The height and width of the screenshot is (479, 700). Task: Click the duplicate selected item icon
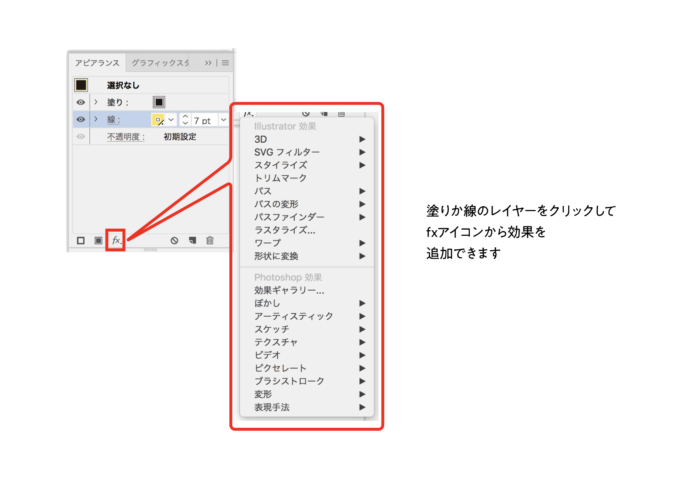[x=192, y=241]
